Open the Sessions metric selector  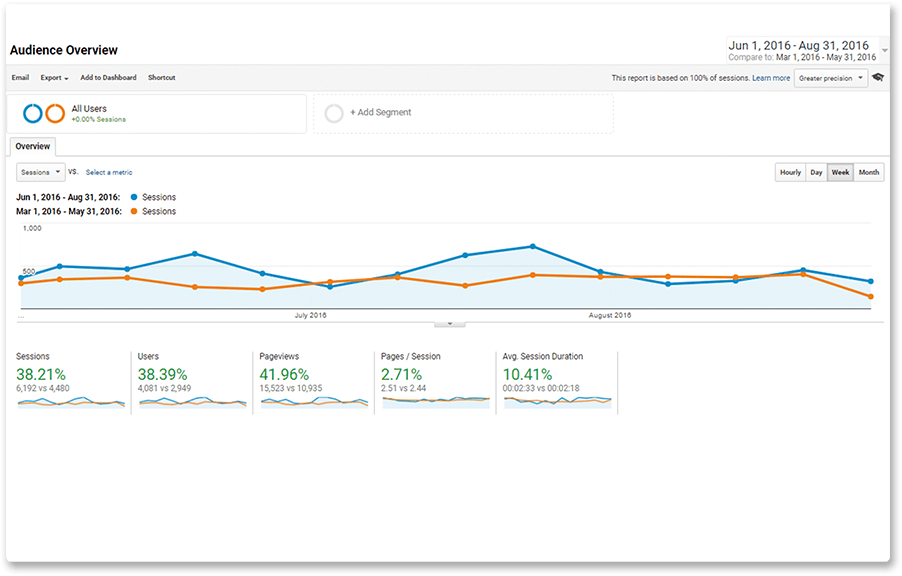pos(41,172)
